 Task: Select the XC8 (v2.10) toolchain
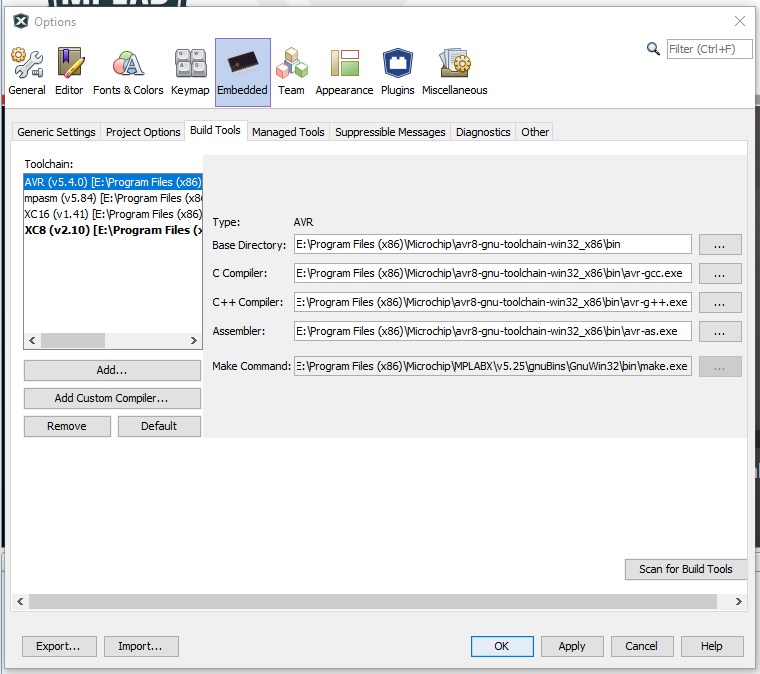[113, 230]
